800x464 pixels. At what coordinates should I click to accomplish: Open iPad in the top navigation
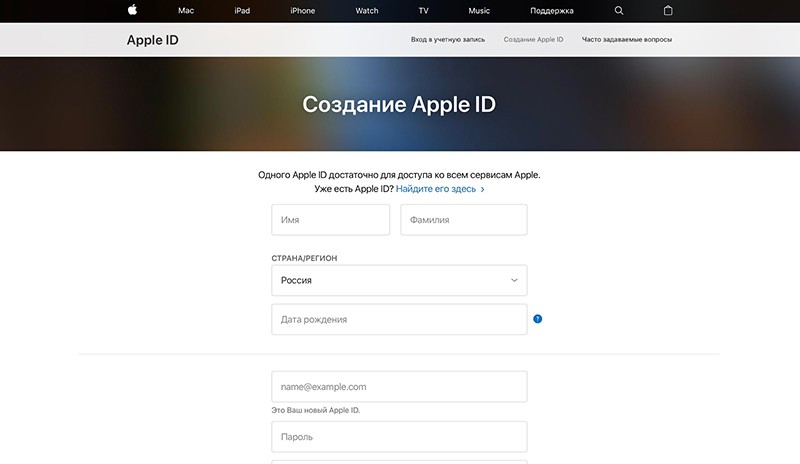(242, 11)
